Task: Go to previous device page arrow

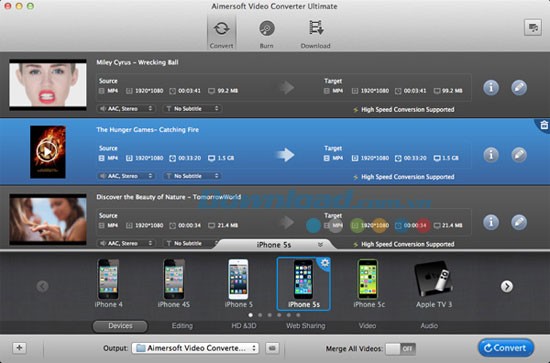Action: (42, 286)
